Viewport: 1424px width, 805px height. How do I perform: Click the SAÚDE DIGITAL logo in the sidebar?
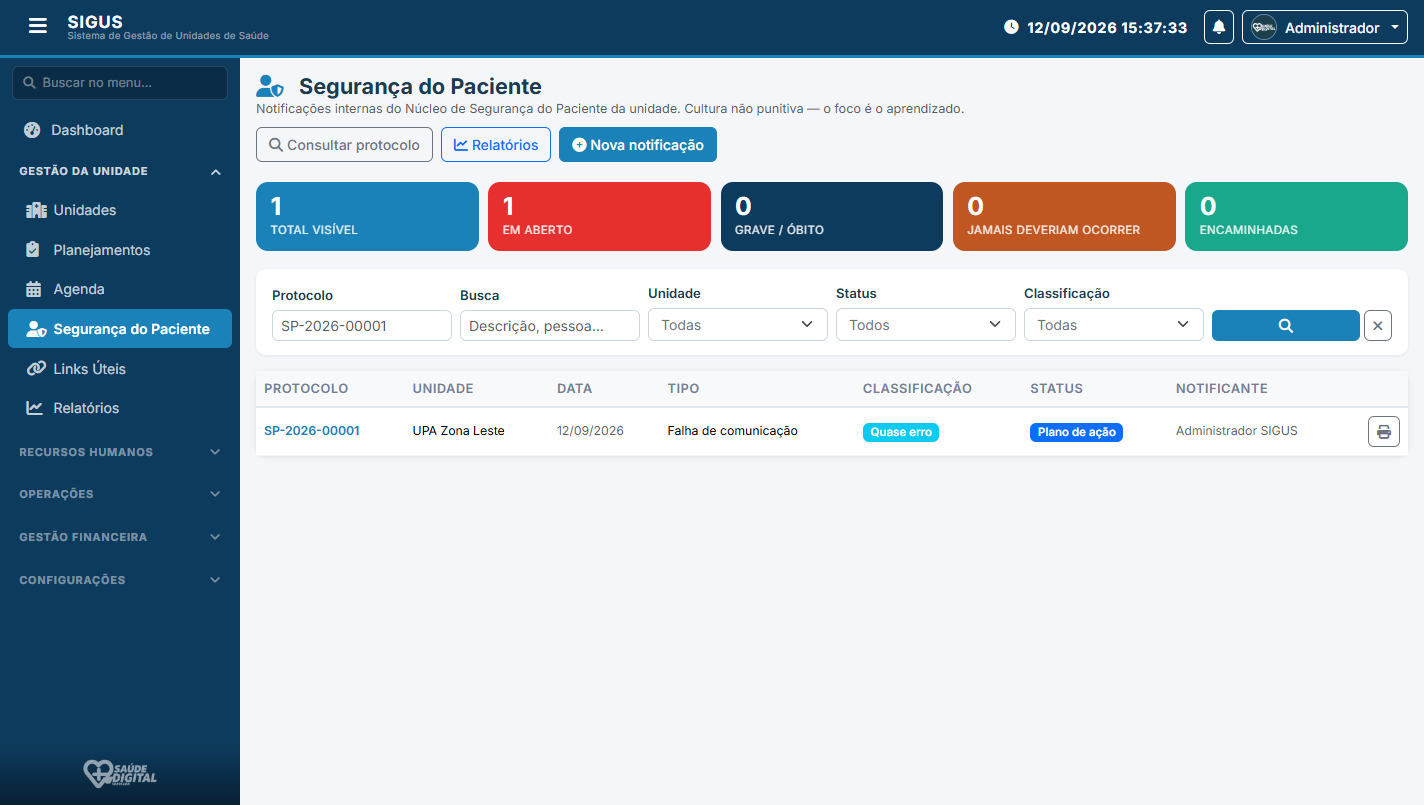pos(120,773)
